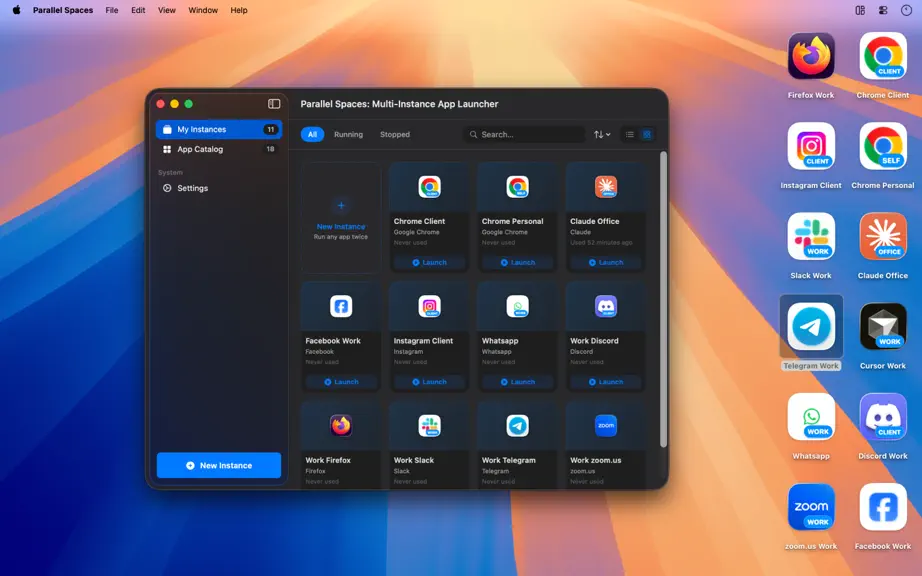The height and width of the screenshot is (576, 922).
Task: Click Chrome Personal card icon
Action: click(517, 187)
